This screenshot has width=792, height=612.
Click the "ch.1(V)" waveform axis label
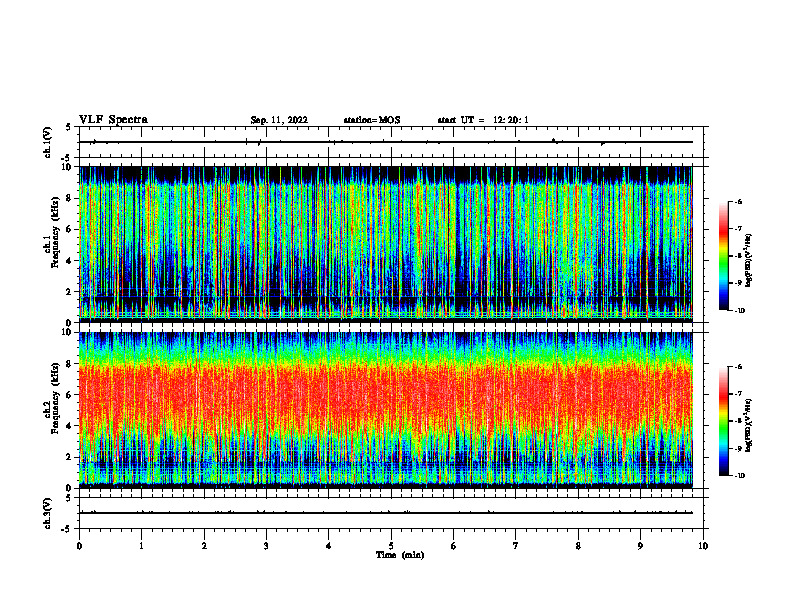[x=47, y=142]
